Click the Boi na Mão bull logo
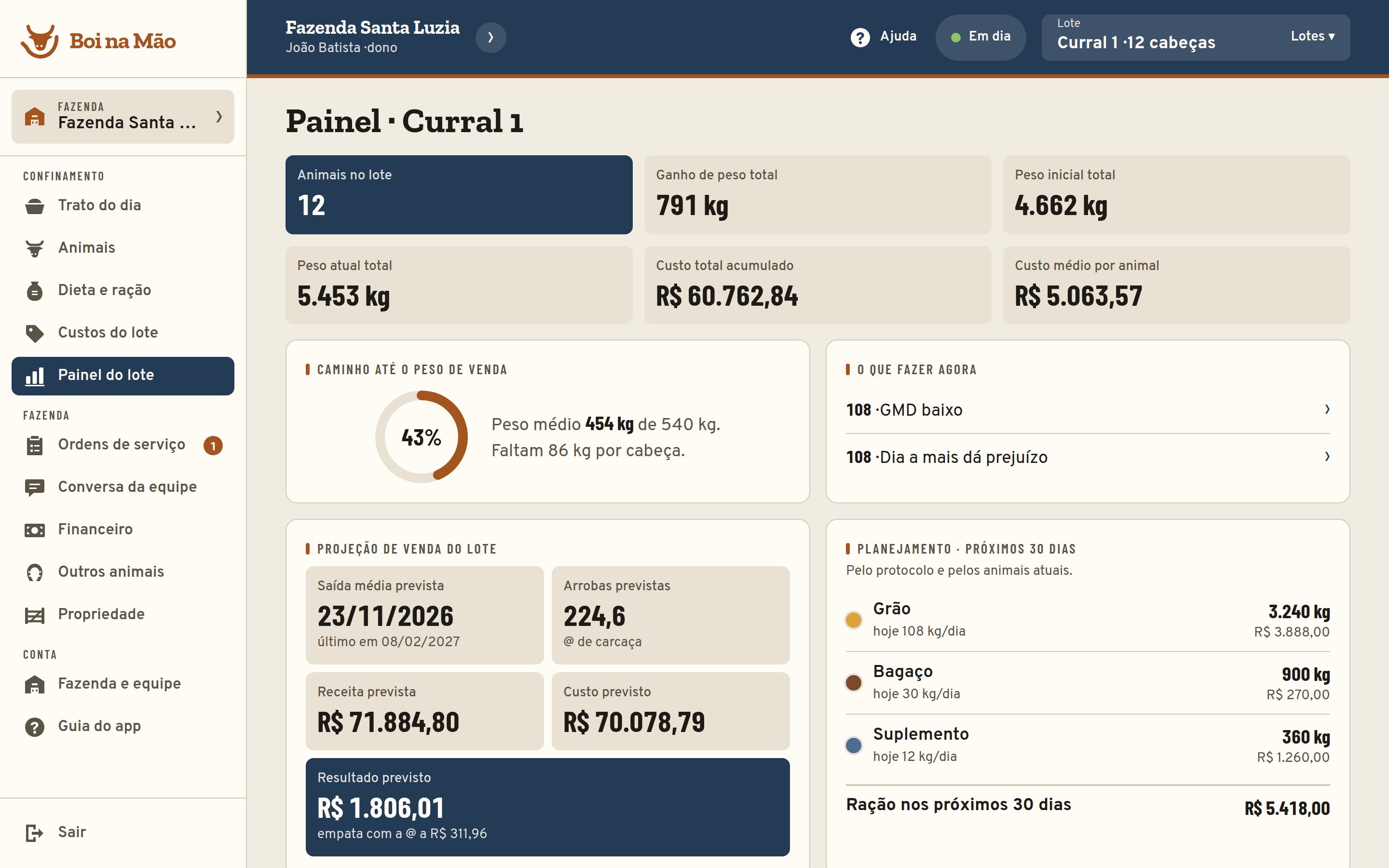 click(40, 41)
